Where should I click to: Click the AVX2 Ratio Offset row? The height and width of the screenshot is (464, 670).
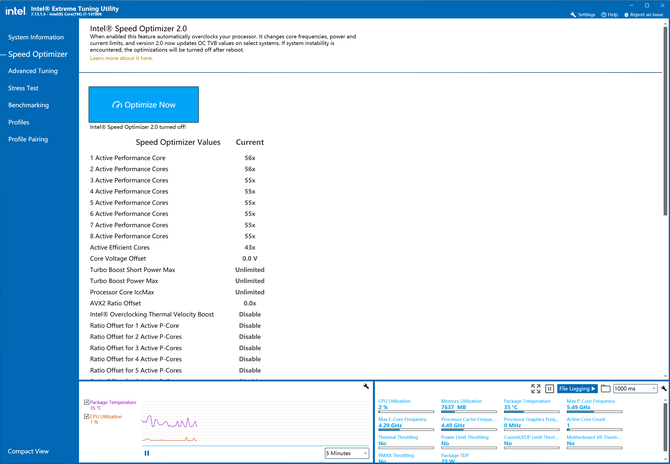click(177, 303)
